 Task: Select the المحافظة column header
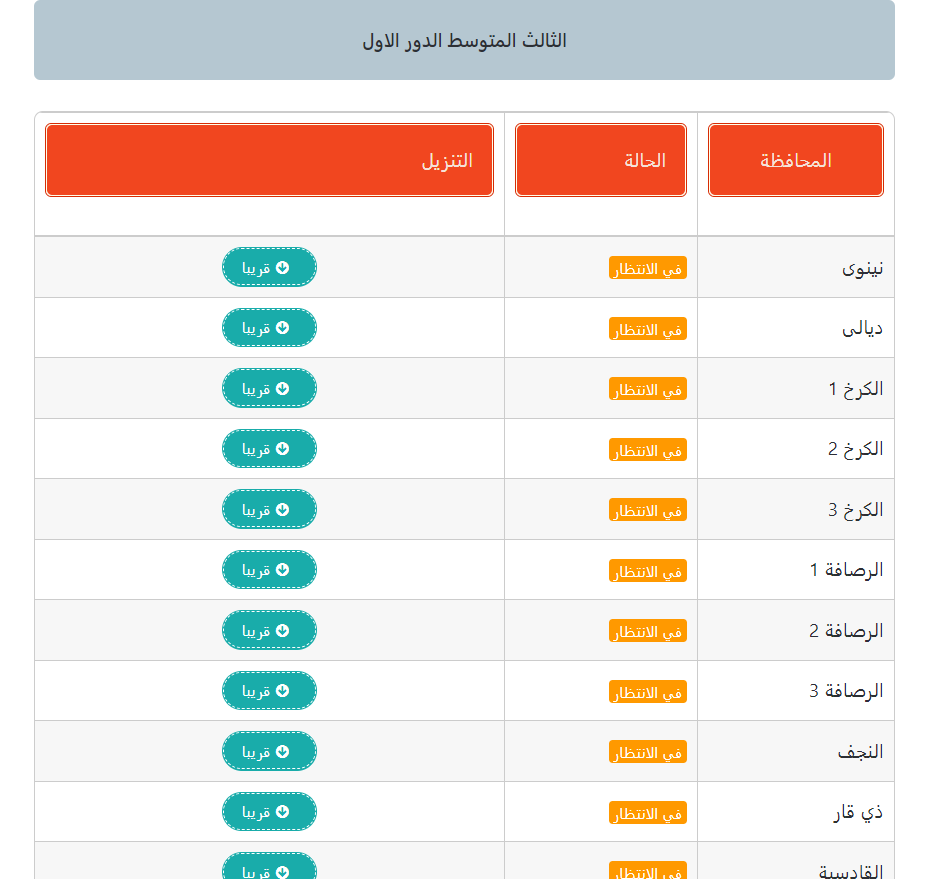pyautogui.click(x=796, y=160)
